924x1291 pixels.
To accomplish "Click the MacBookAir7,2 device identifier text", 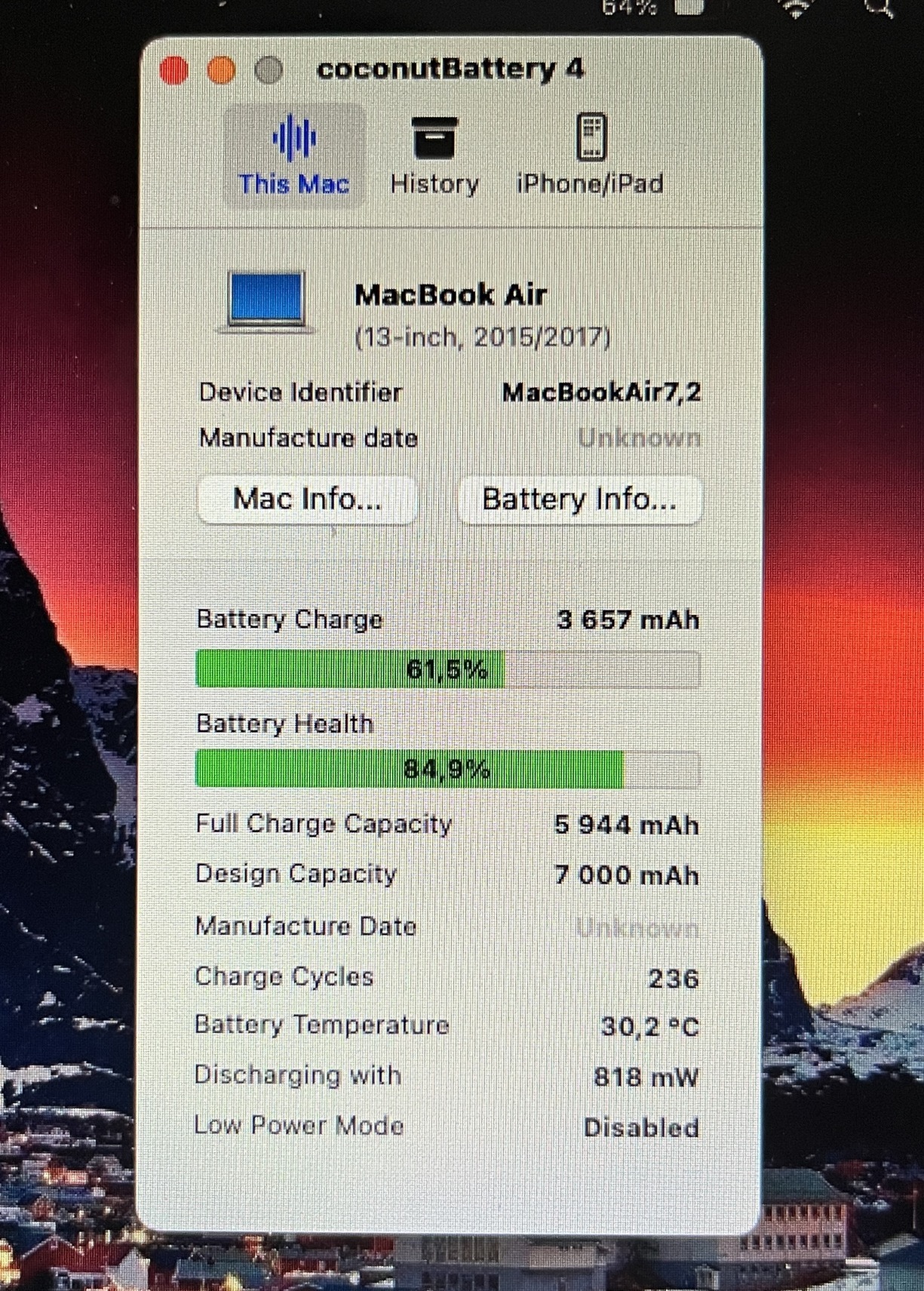I will 602,392.
